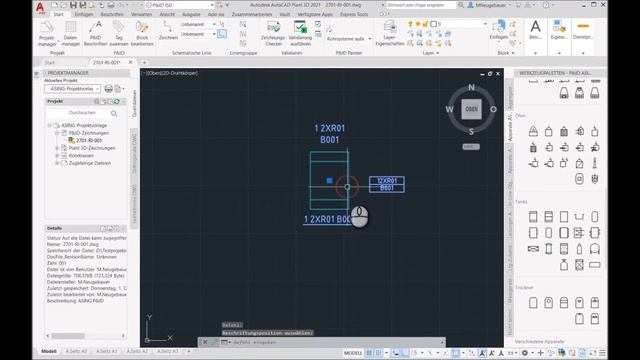This screenshot has height=360, width=640.
Task: Expand the Layer panel flyout
Action: point(431,53)
